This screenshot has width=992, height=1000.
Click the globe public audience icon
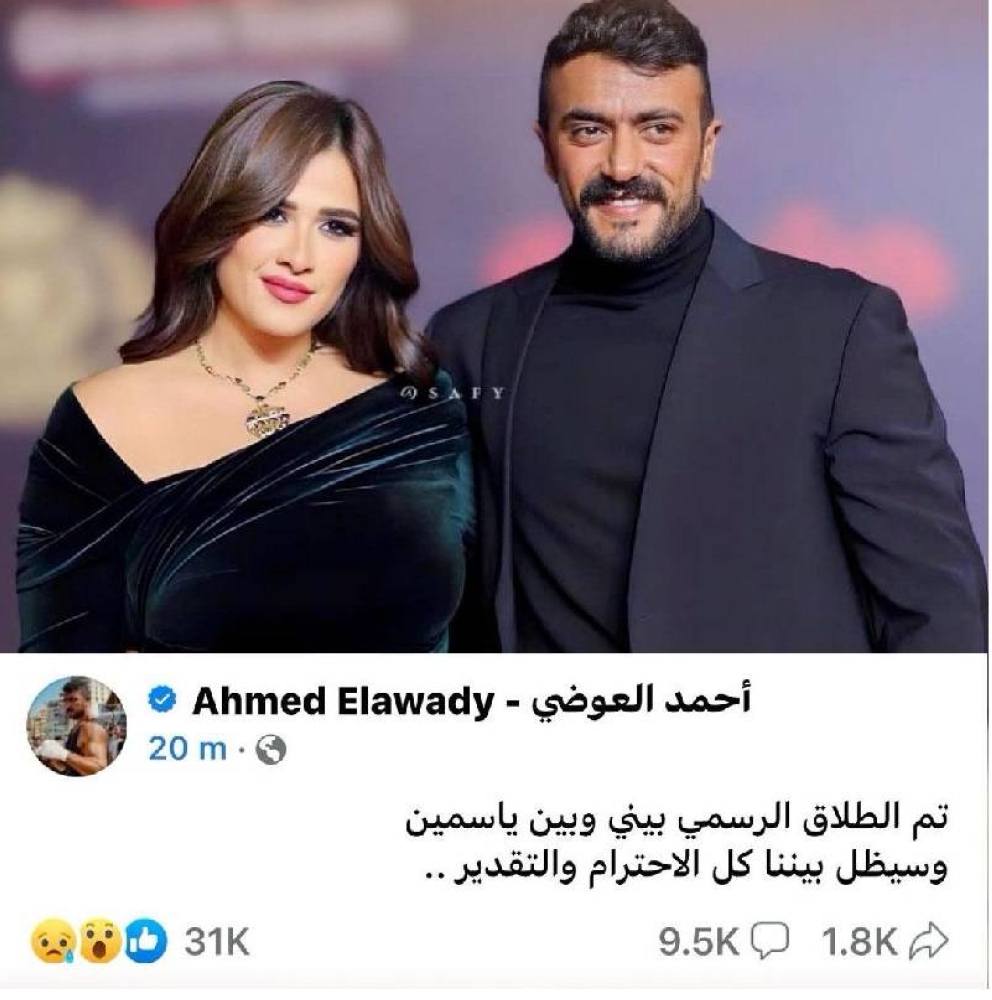(x=270, y=750)
